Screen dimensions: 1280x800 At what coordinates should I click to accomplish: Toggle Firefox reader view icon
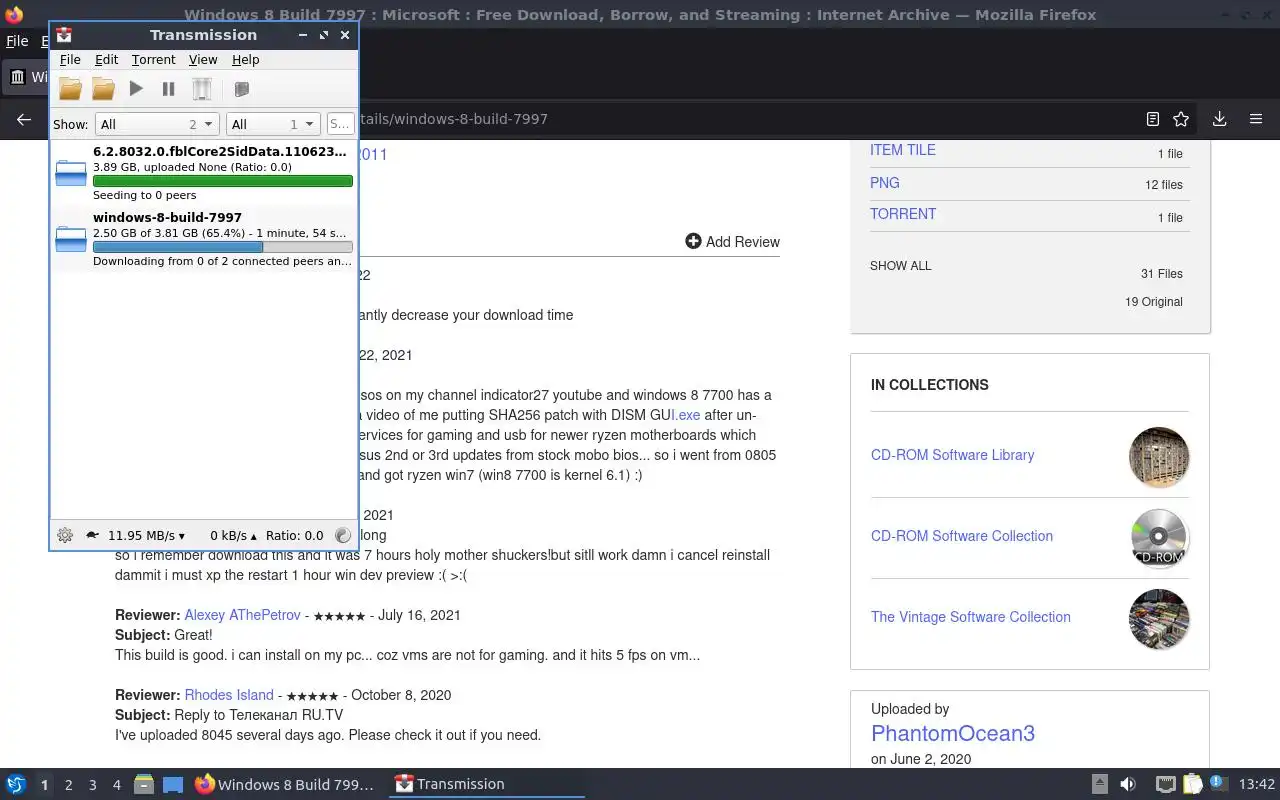pos(1152,119)
